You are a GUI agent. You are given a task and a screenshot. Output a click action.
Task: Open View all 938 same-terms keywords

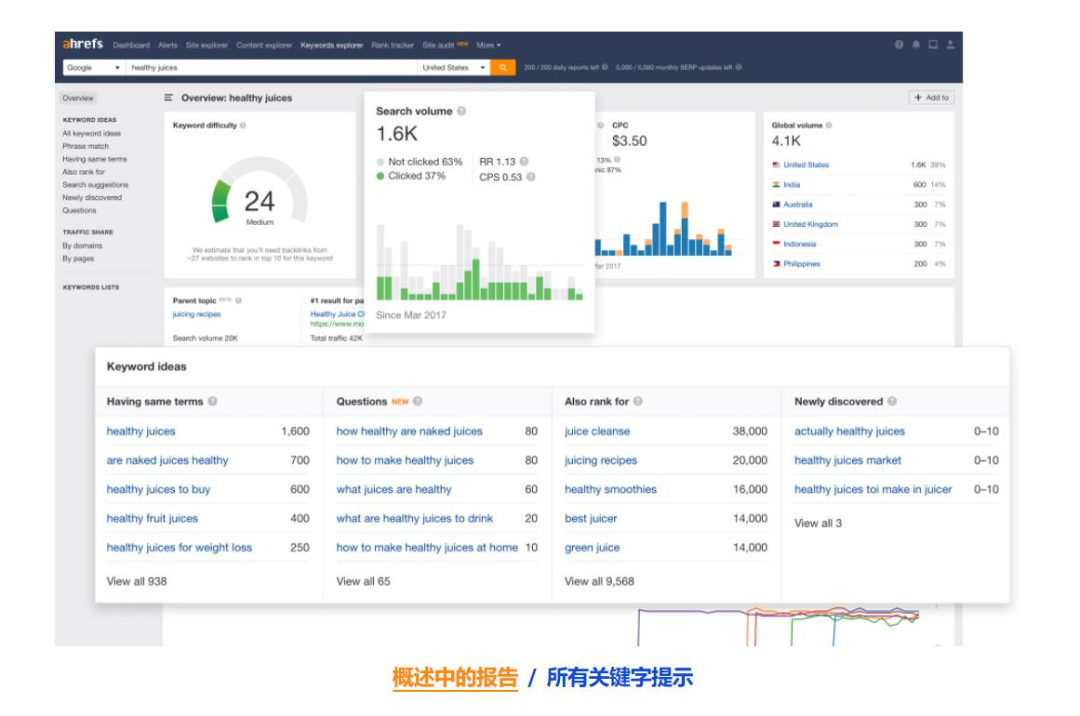tap(137, 581)
